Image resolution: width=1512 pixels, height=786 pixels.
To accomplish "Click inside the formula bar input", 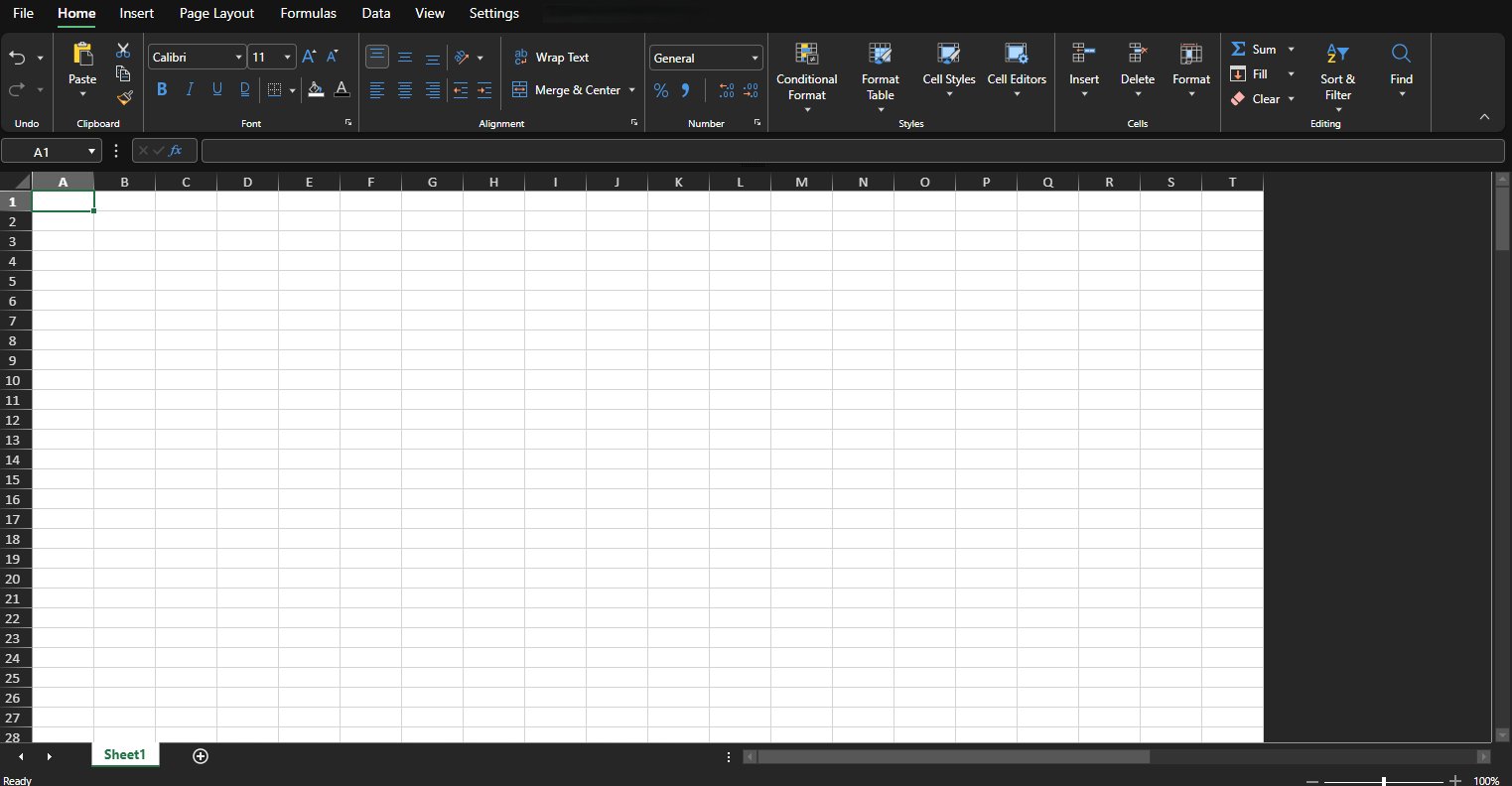I will [x=853, y=151].
